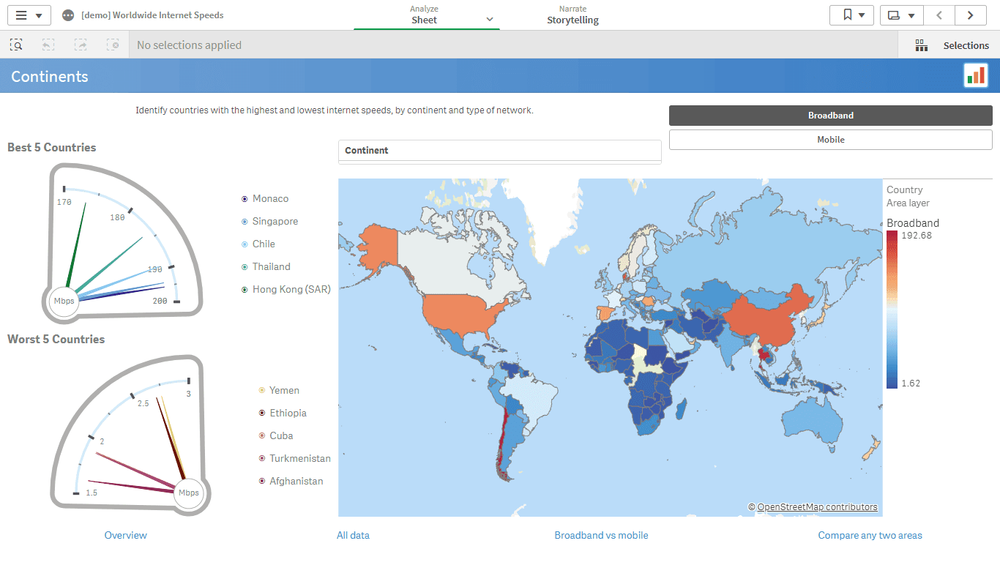Go to the next sheet arrow

click(x=970, y=15)
